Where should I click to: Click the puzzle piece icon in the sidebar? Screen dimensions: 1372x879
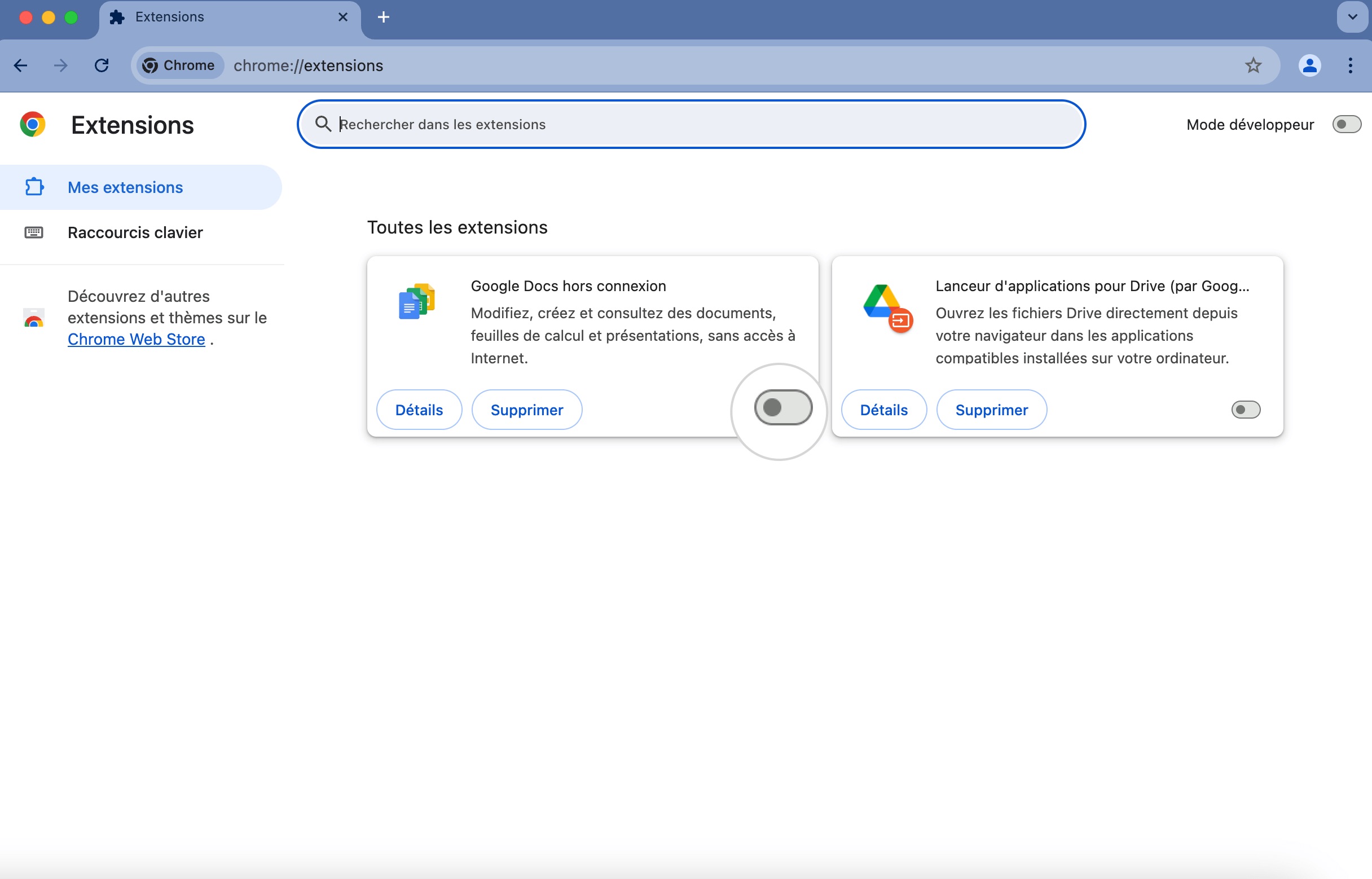coord(34,187)
